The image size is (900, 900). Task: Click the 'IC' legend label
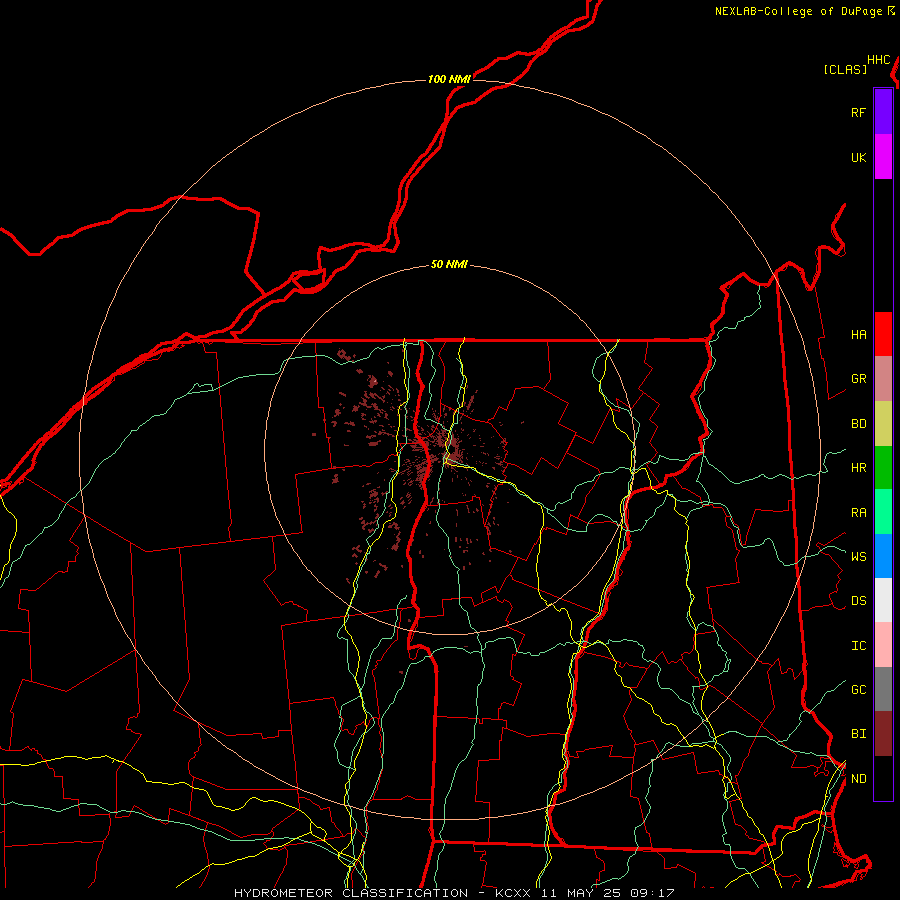[858, 645]
